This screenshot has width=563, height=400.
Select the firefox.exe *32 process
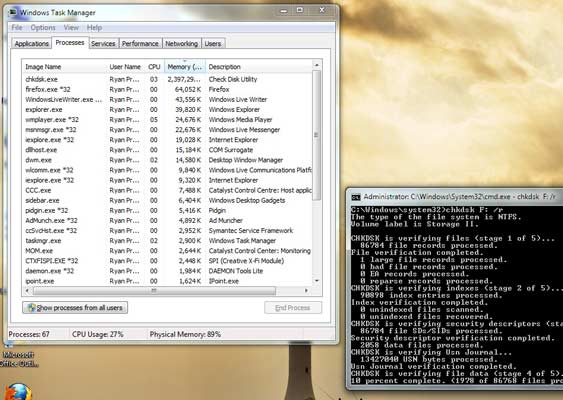[167, 89]
